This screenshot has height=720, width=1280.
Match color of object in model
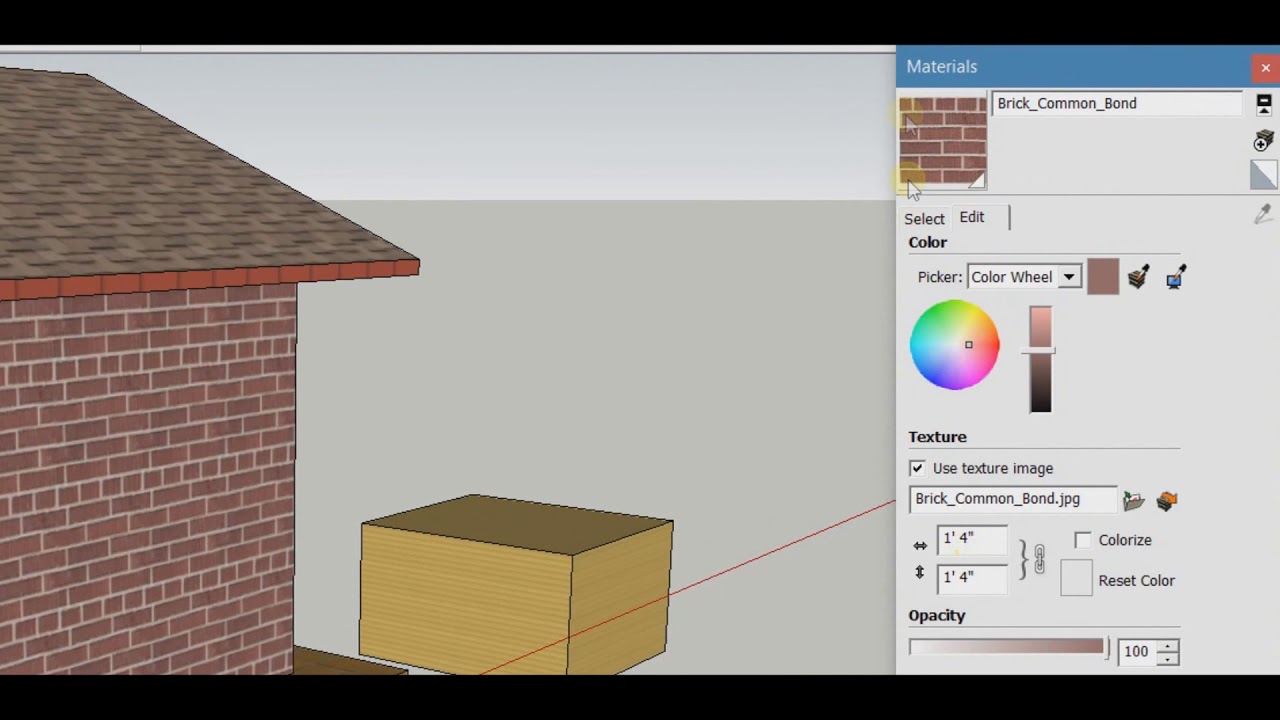click(1138, 277)
